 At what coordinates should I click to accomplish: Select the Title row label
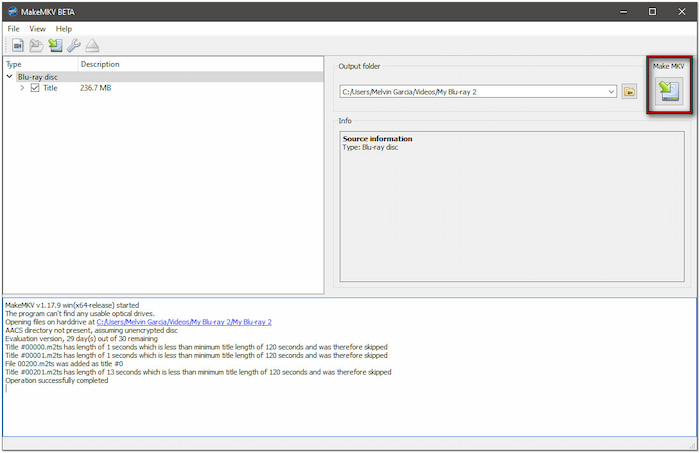tap(50, 88)
